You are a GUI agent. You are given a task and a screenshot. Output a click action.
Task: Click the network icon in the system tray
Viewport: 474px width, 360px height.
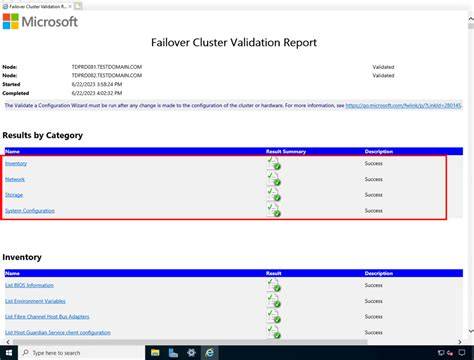(441, 353)
